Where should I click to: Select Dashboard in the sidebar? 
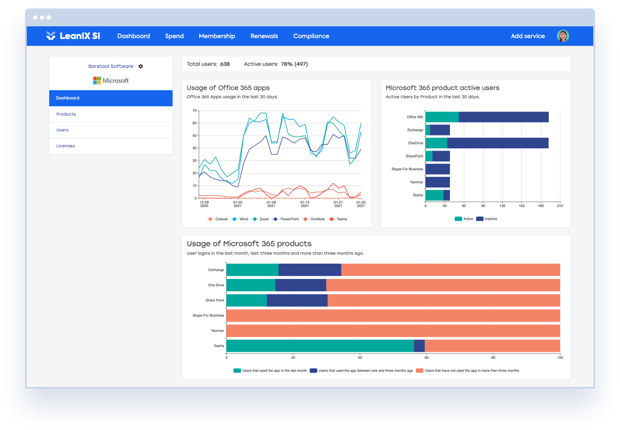point(111,98)
